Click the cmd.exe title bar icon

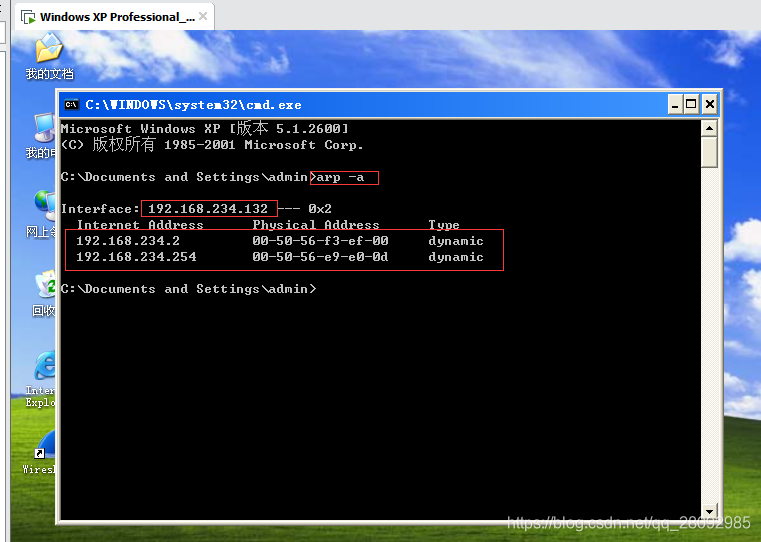coord(71,104)
